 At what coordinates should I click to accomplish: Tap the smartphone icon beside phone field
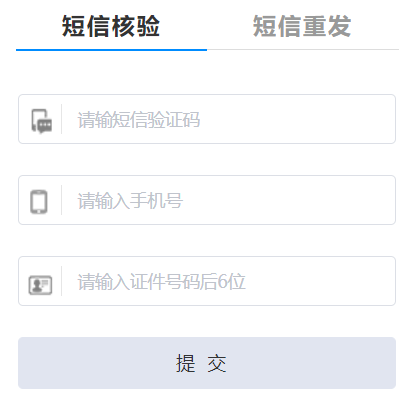(x=39, y=202)
